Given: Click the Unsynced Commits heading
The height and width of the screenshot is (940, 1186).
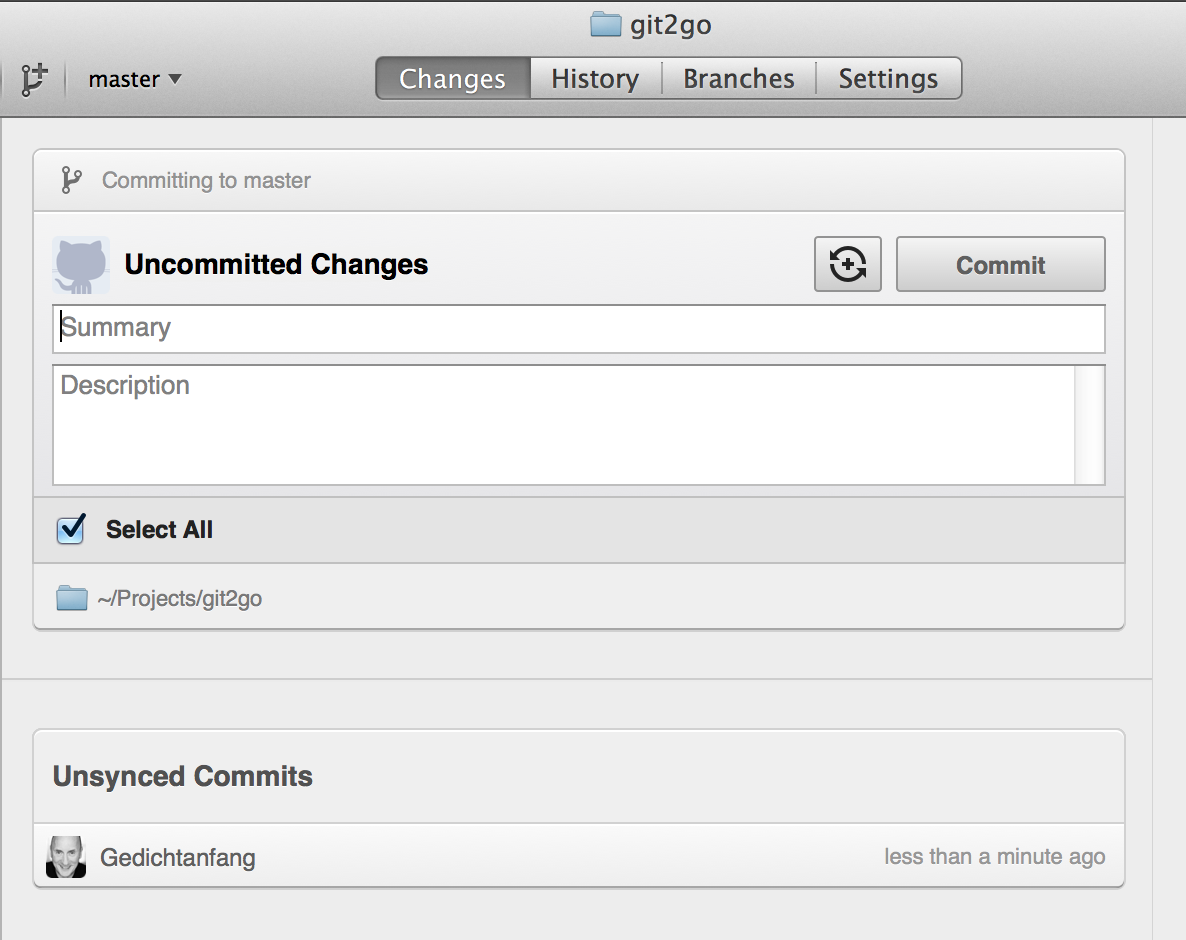Looking at the screenshot, I should coord(182,776).
